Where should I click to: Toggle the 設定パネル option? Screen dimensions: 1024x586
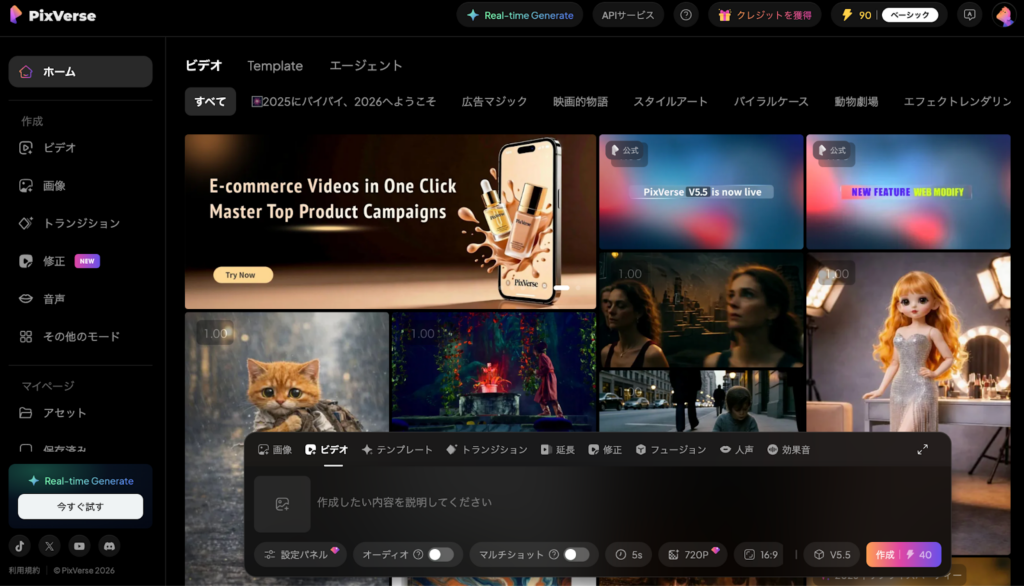(x=299, y=553)
